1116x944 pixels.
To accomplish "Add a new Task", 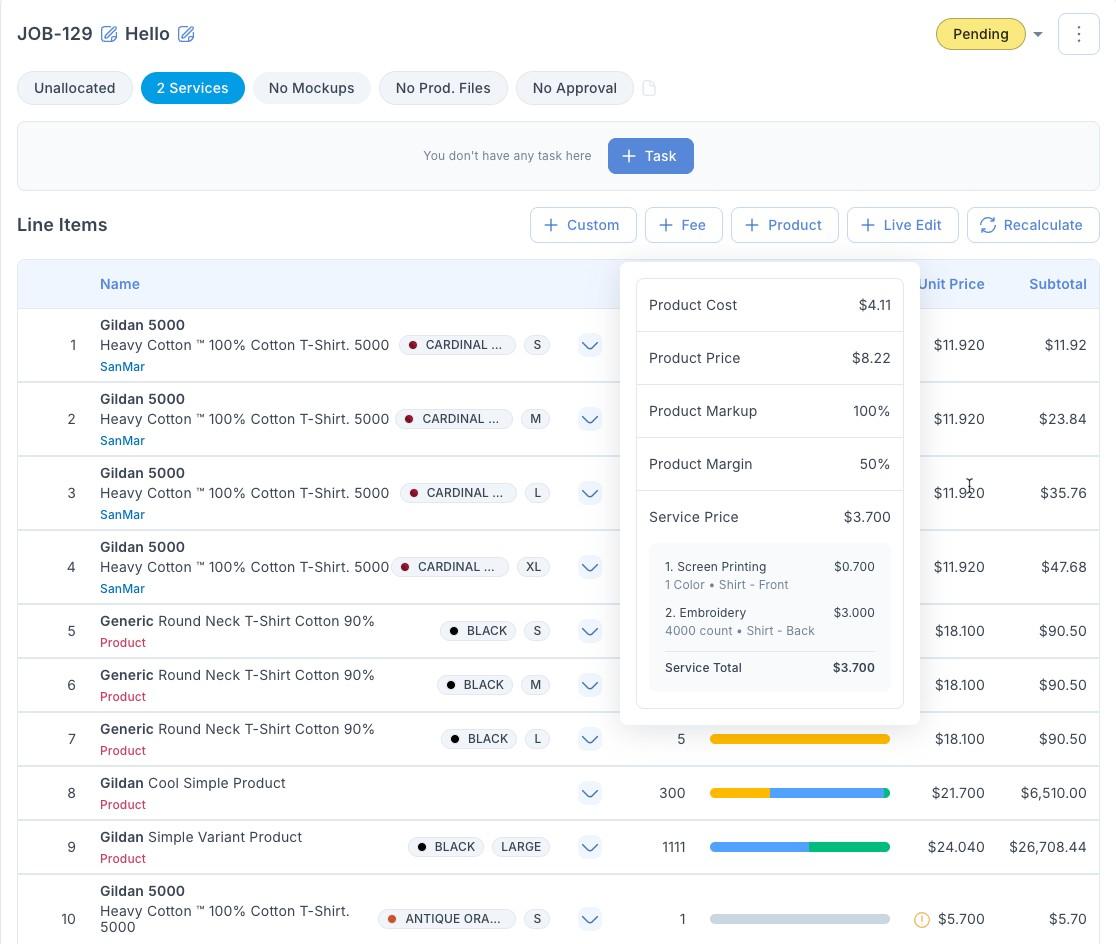I will (650, 156).
